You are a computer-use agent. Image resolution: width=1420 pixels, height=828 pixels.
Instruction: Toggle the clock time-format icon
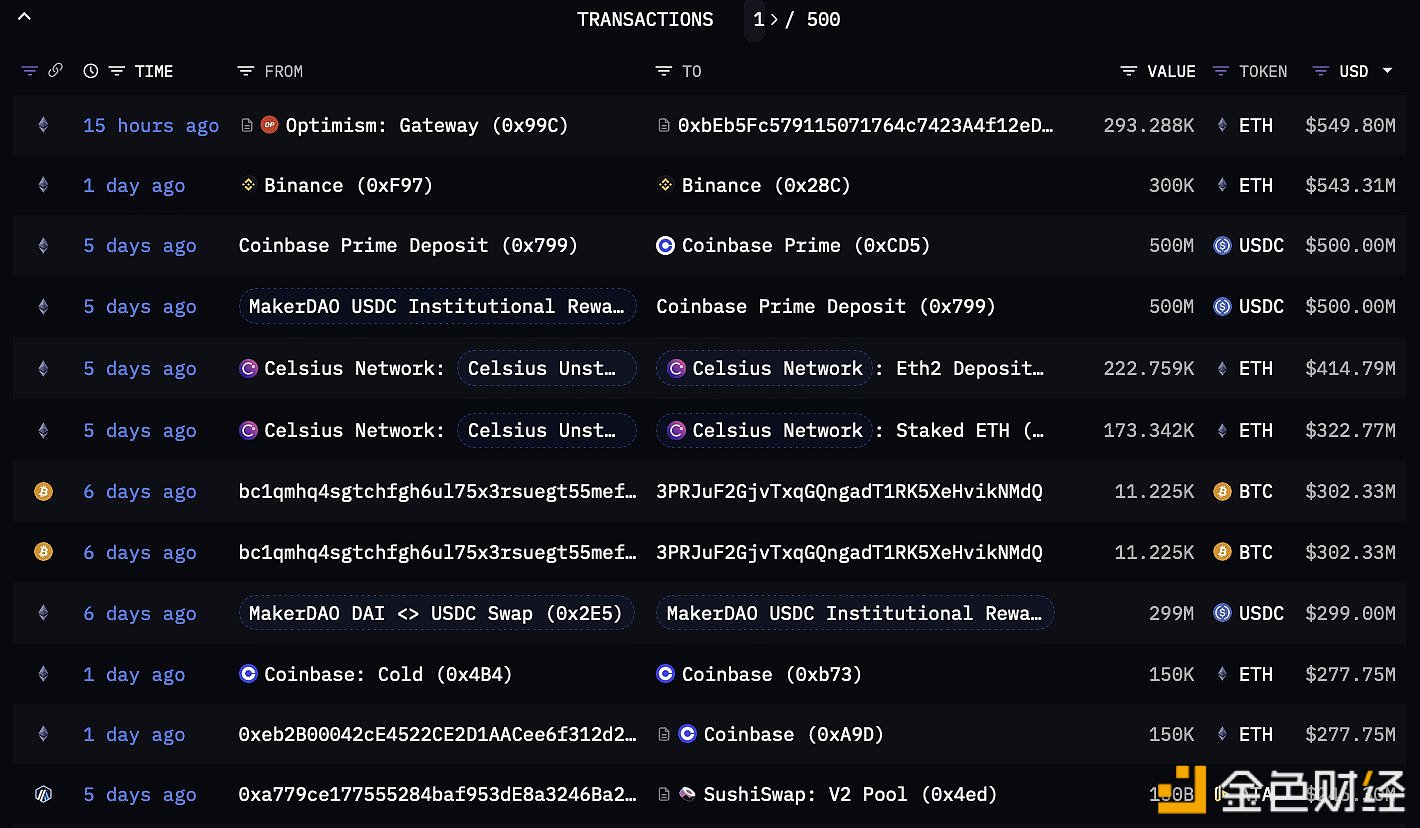(x=91, y=71)
